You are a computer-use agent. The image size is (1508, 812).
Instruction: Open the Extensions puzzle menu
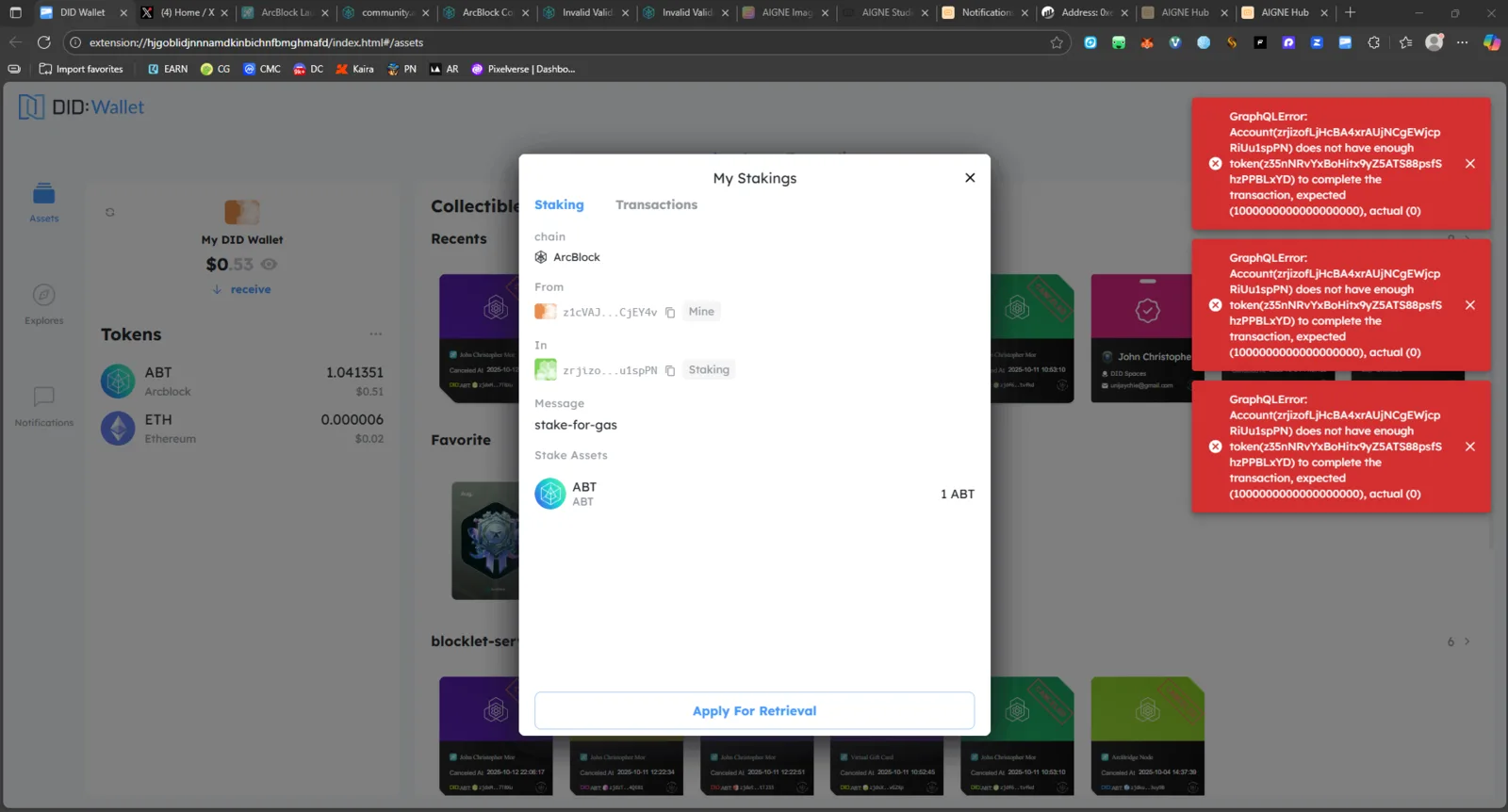pyautogui.click(x=1374, y=42)
